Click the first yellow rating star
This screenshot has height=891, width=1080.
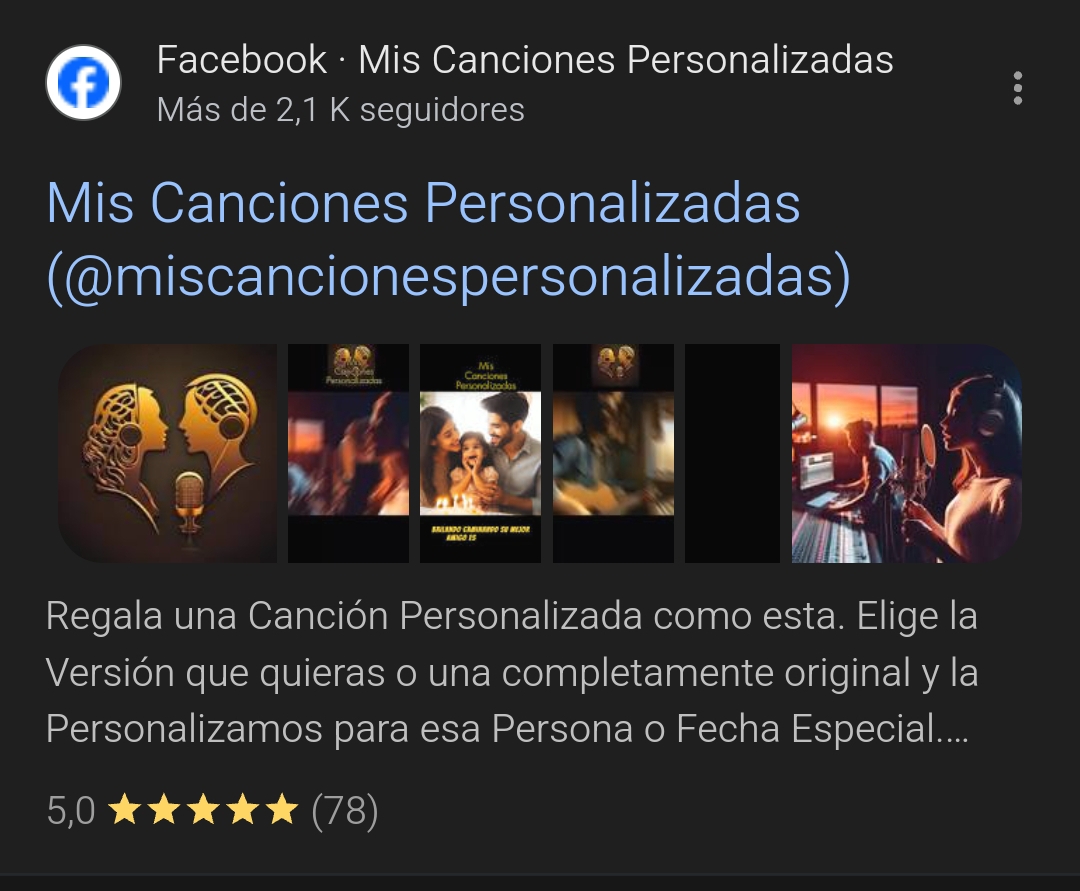click(x=125, y=809)
